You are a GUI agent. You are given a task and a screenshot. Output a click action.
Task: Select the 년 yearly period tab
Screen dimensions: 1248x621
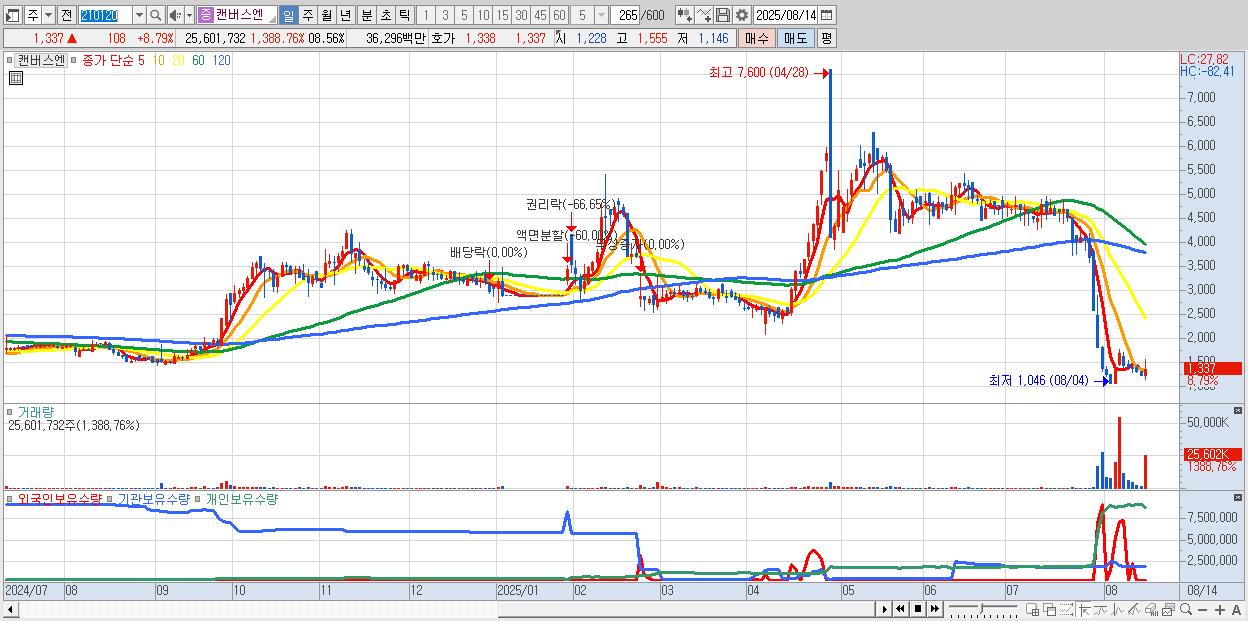346,15
